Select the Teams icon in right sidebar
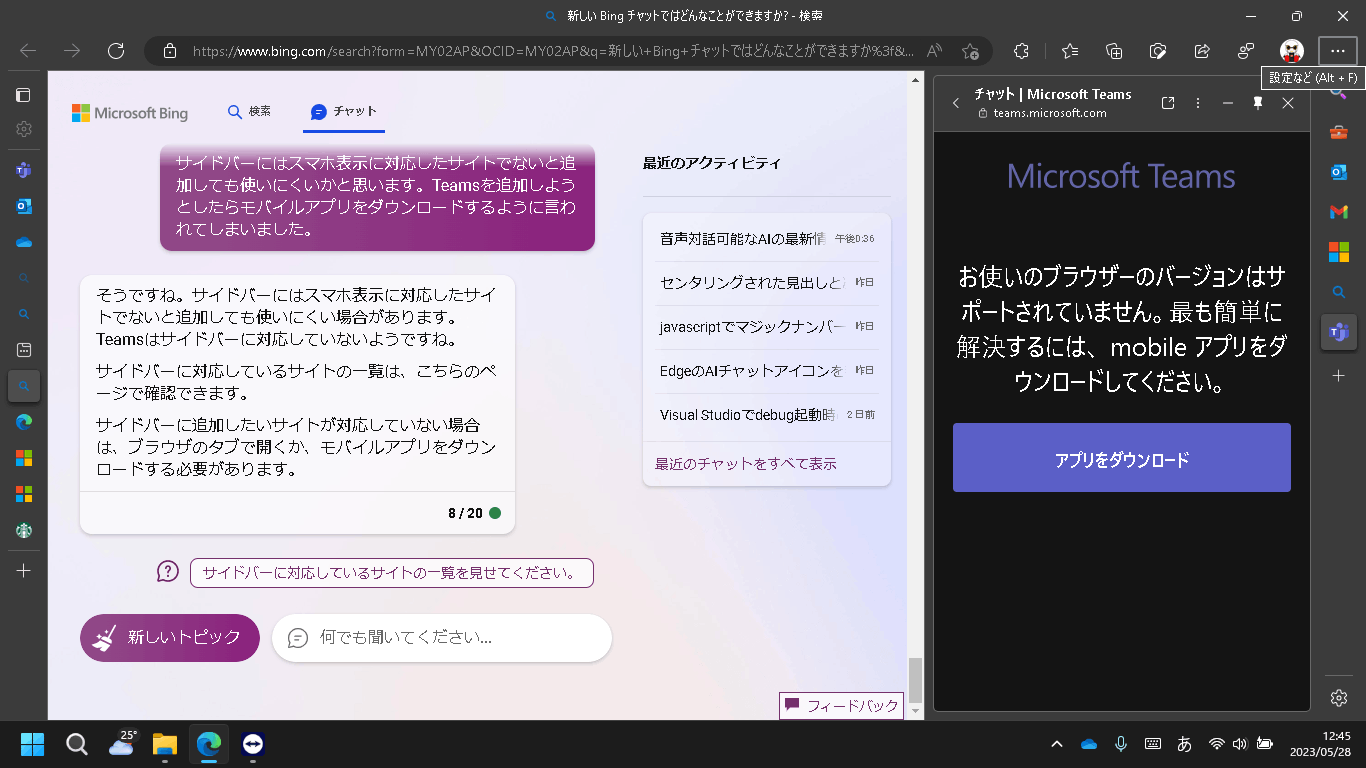The image size is (1366, 768). tap(1338, 332)
